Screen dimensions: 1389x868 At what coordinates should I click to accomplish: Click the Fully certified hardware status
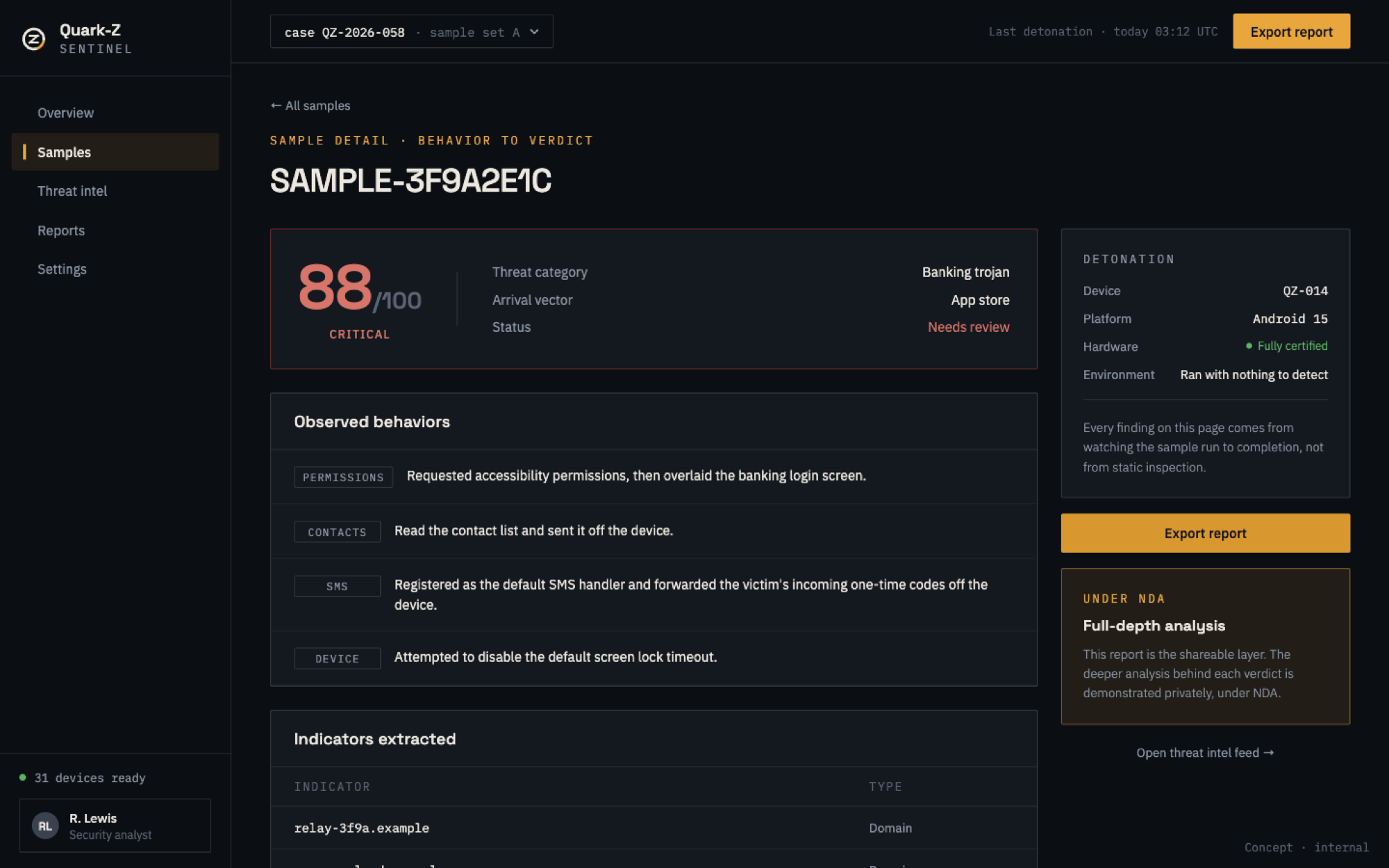click(x=1286, y=346)
